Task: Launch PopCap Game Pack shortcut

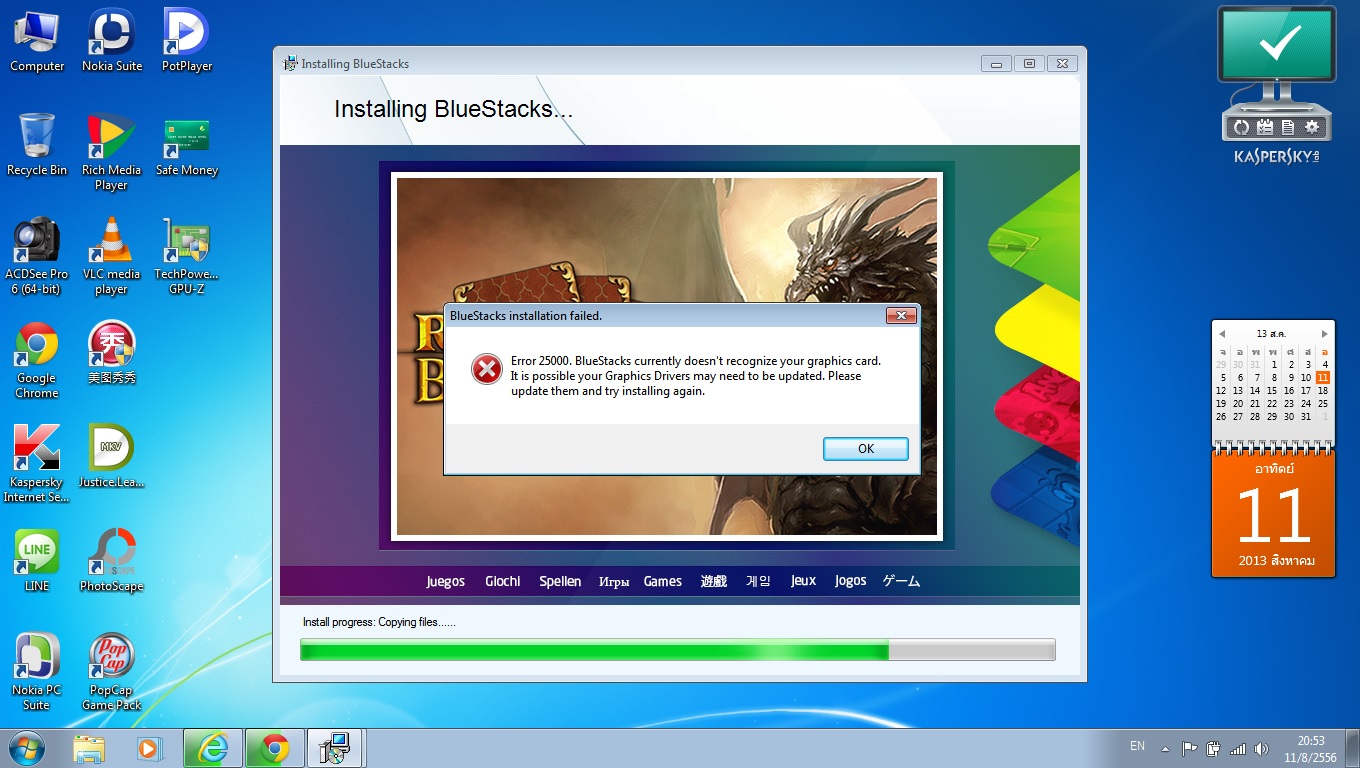Action: coord(112,672)
